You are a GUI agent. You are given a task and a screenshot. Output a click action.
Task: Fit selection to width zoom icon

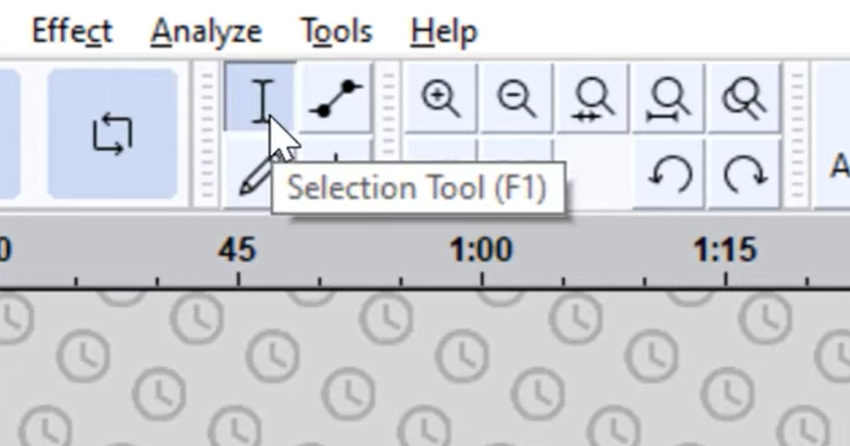tap(593, 98)
